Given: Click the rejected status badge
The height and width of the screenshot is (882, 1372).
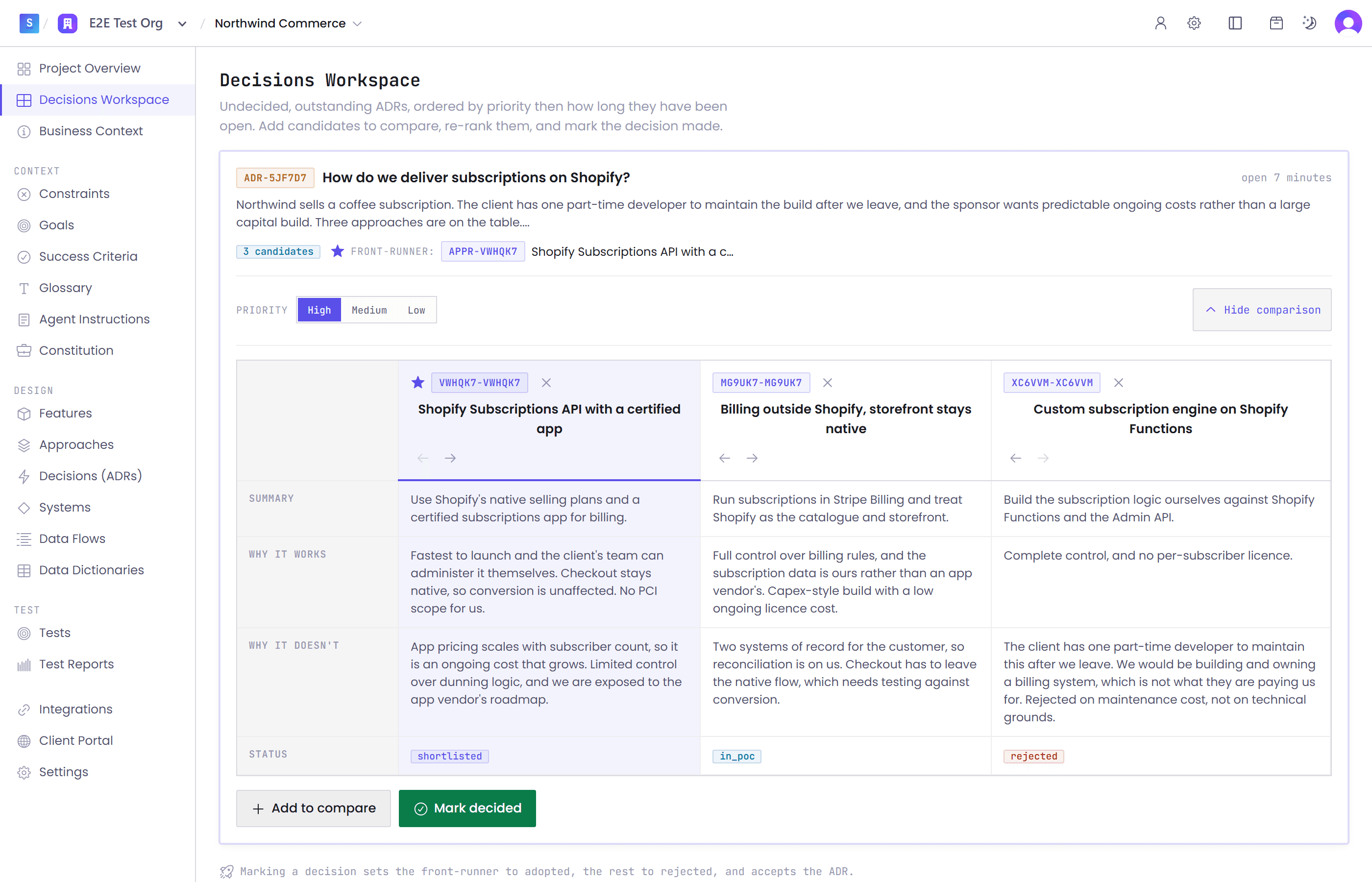Looking at the screenshot, I should (1033, 756).
